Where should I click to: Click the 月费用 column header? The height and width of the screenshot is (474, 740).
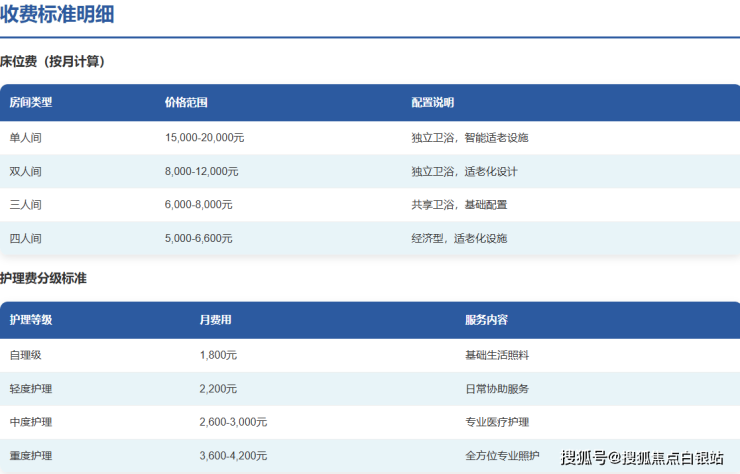click(x=216, y=320)
